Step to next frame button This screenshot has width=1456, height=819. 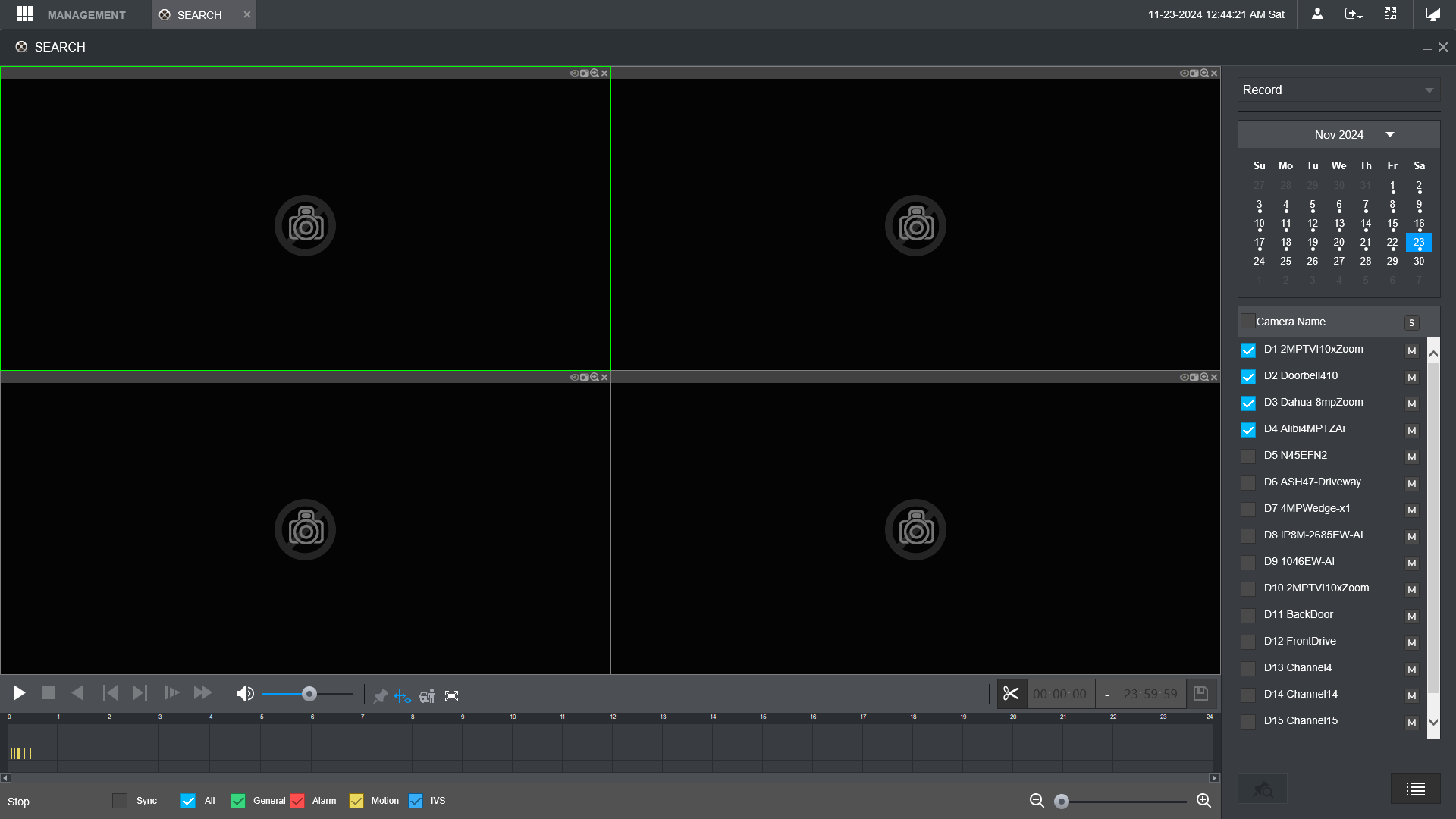(140, 693)
